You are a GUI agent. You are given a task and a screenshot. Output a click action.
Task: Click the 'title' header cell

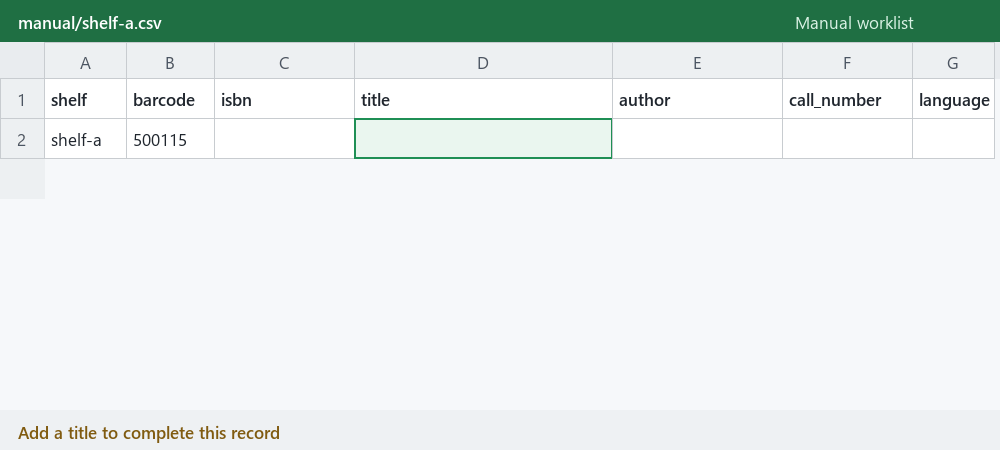[x=483, y=99]
